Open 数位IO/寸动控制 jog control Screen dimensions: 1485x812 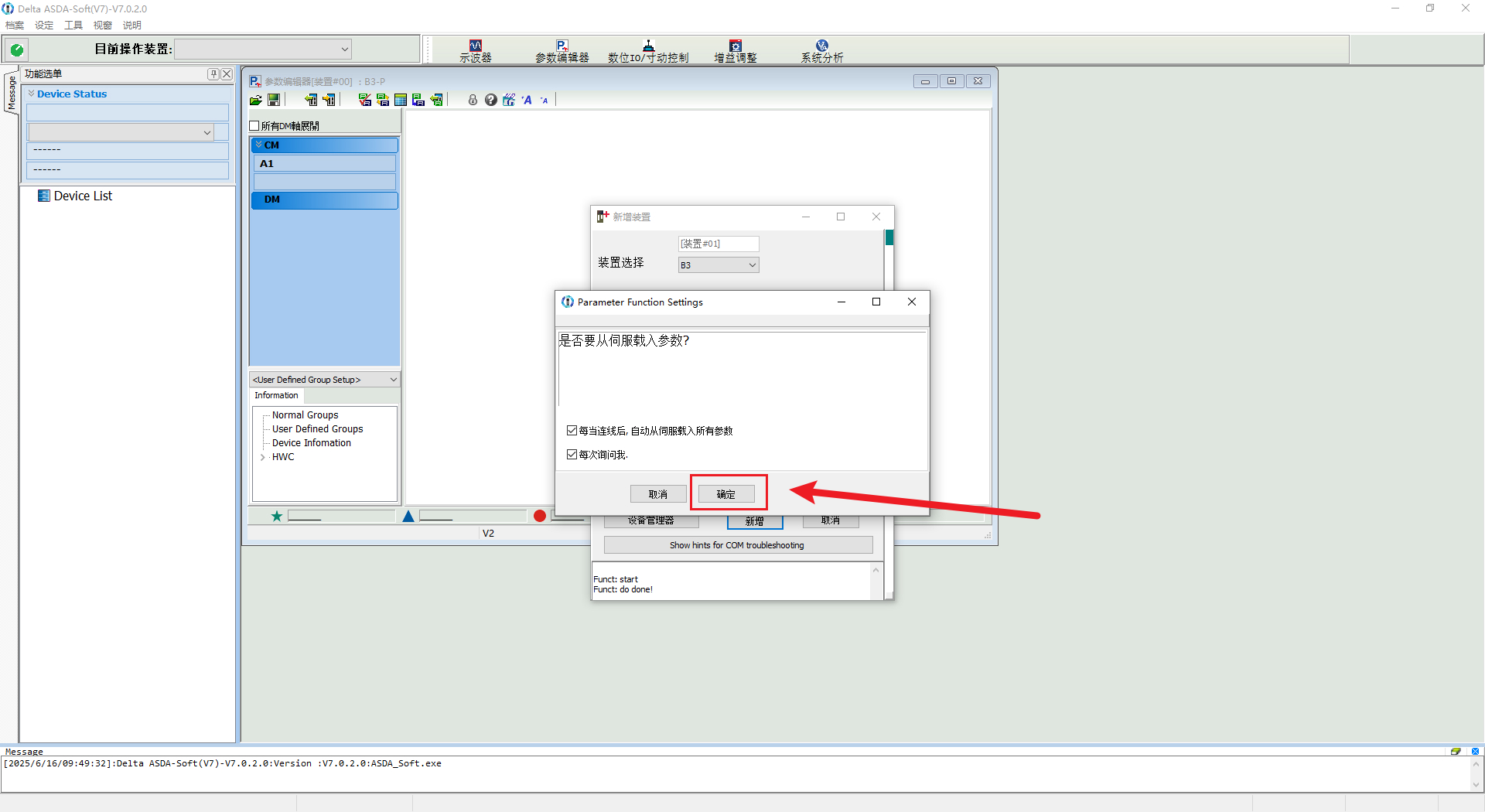click(647, 51)
